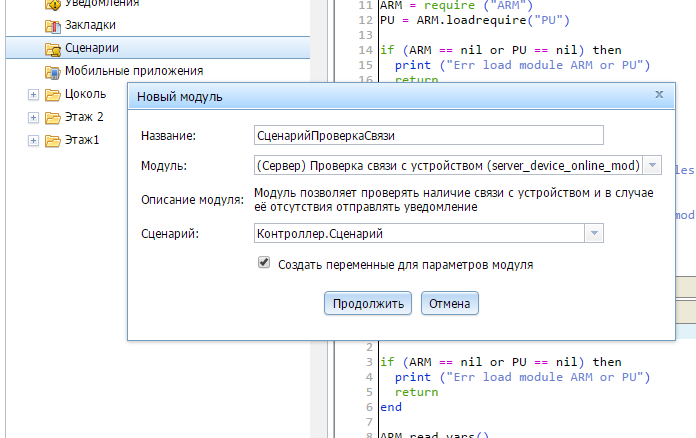Screen dimensions: 696x438
Task: Click the Отмена button
Action: coord(450,304)
